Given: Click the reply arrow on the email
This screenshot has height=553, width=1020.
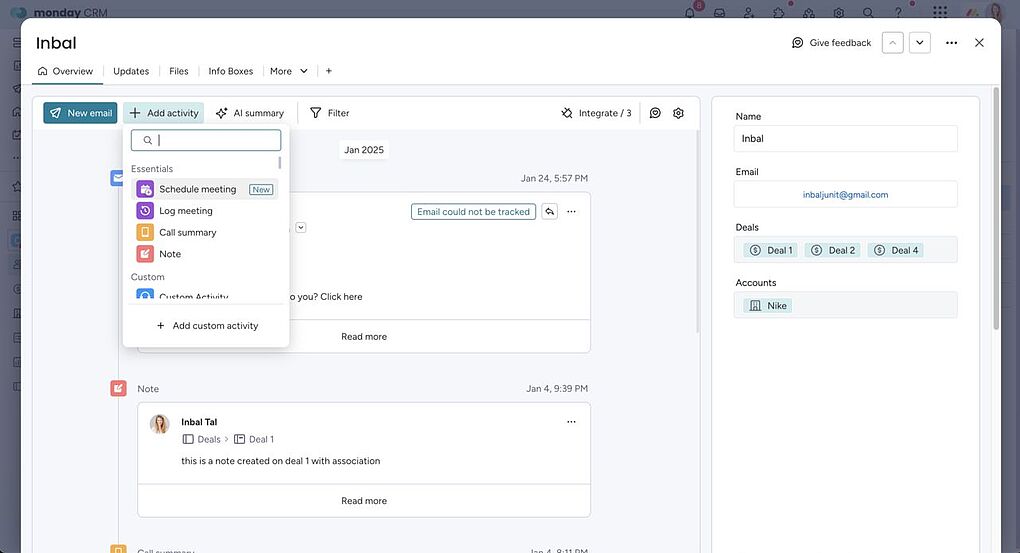Looking at the screenshot, I should (550, 212).
